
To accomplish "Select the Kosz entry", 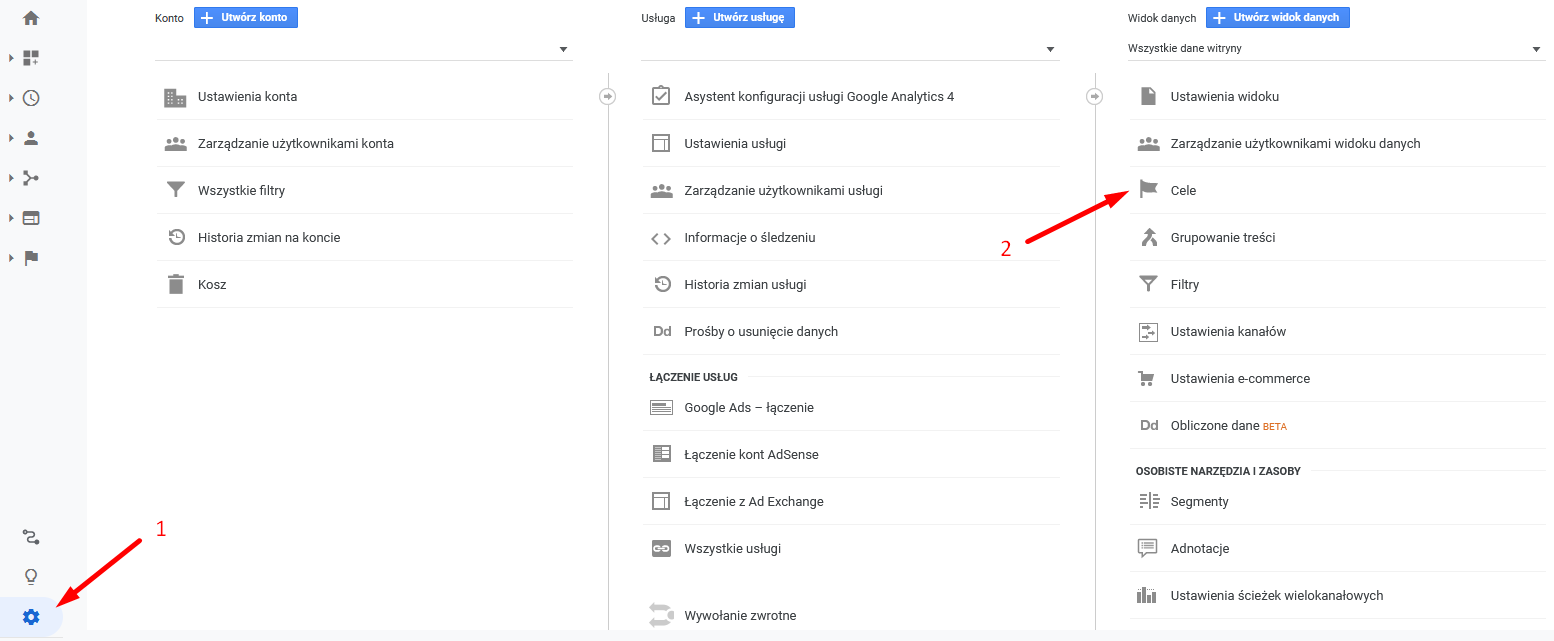I will click(364, 285).
